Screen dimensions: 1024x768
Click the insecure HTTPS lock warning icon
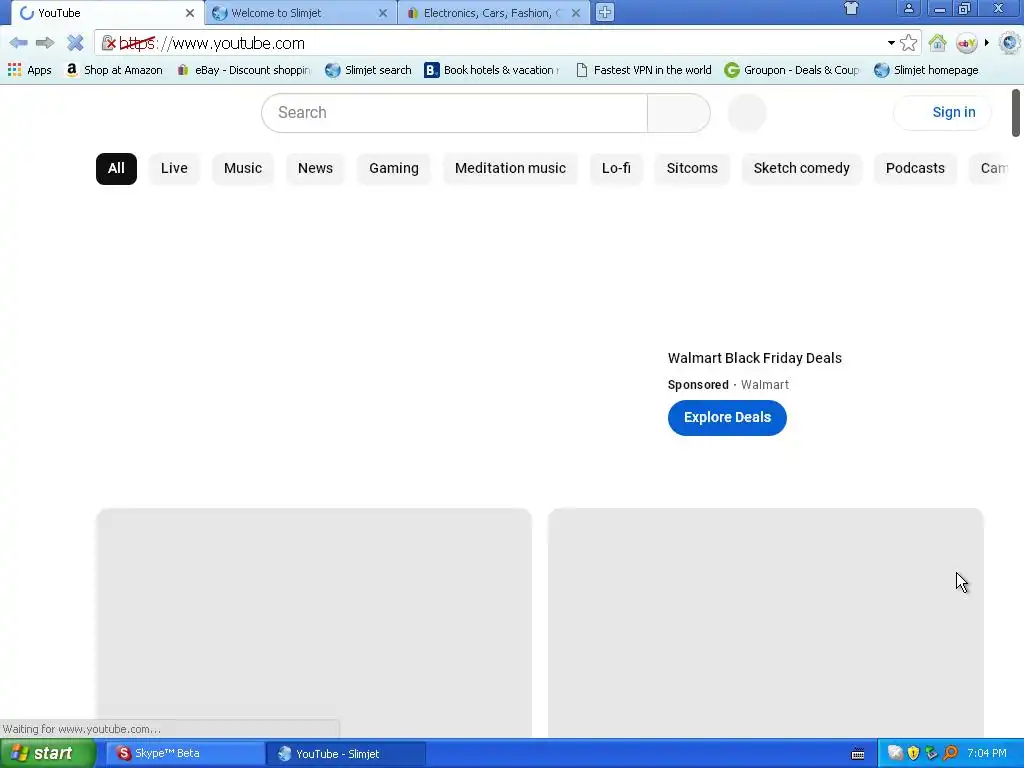point(109,43)
